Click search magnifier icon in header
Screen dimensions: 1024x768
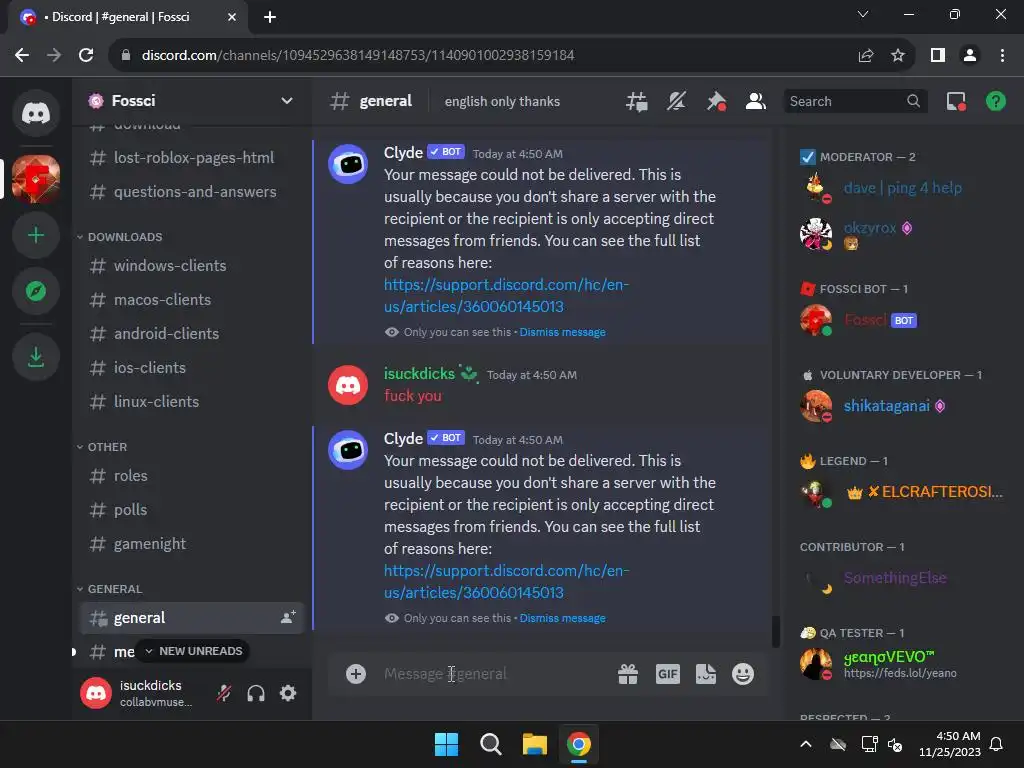pyautogui.click(x=913, y=101)
